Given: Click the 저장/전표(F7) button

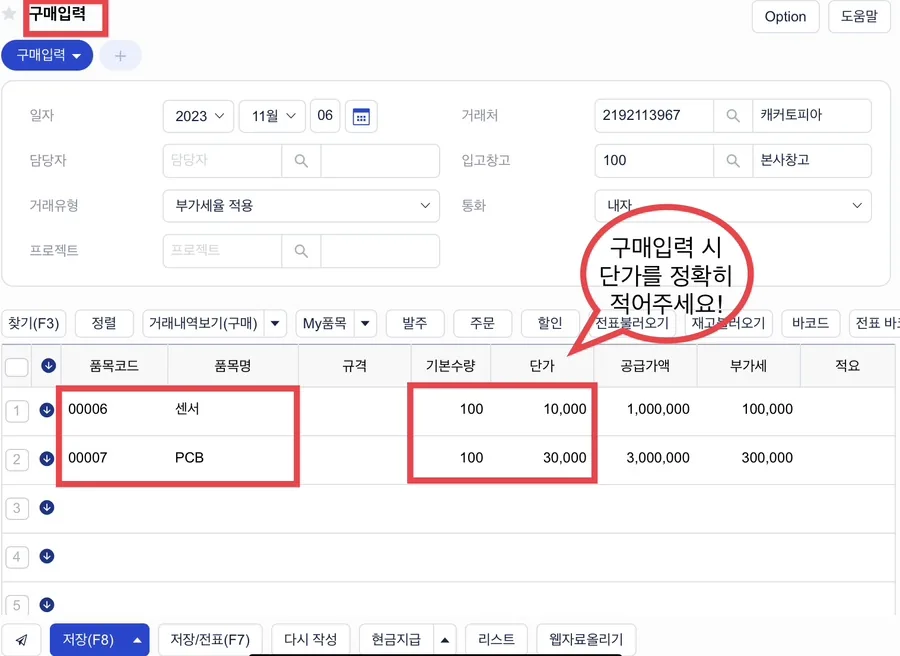Looking at the screenshot, I should 210,639.
